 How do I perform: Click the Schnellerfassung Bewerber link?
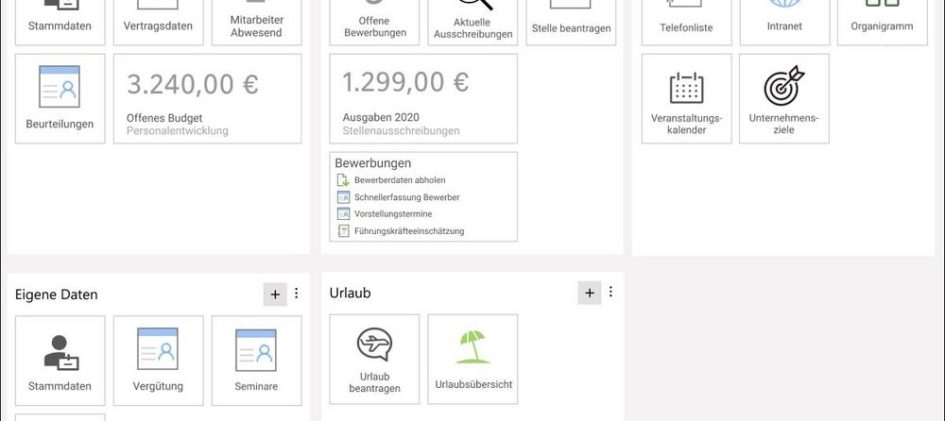point(407,197)
